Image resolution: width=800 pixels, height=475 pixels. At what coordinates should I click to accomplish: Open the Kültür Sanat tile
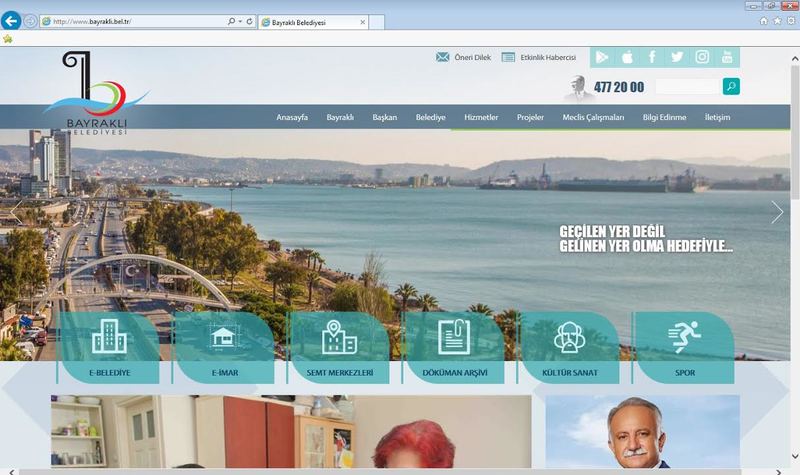coord(569,347)
